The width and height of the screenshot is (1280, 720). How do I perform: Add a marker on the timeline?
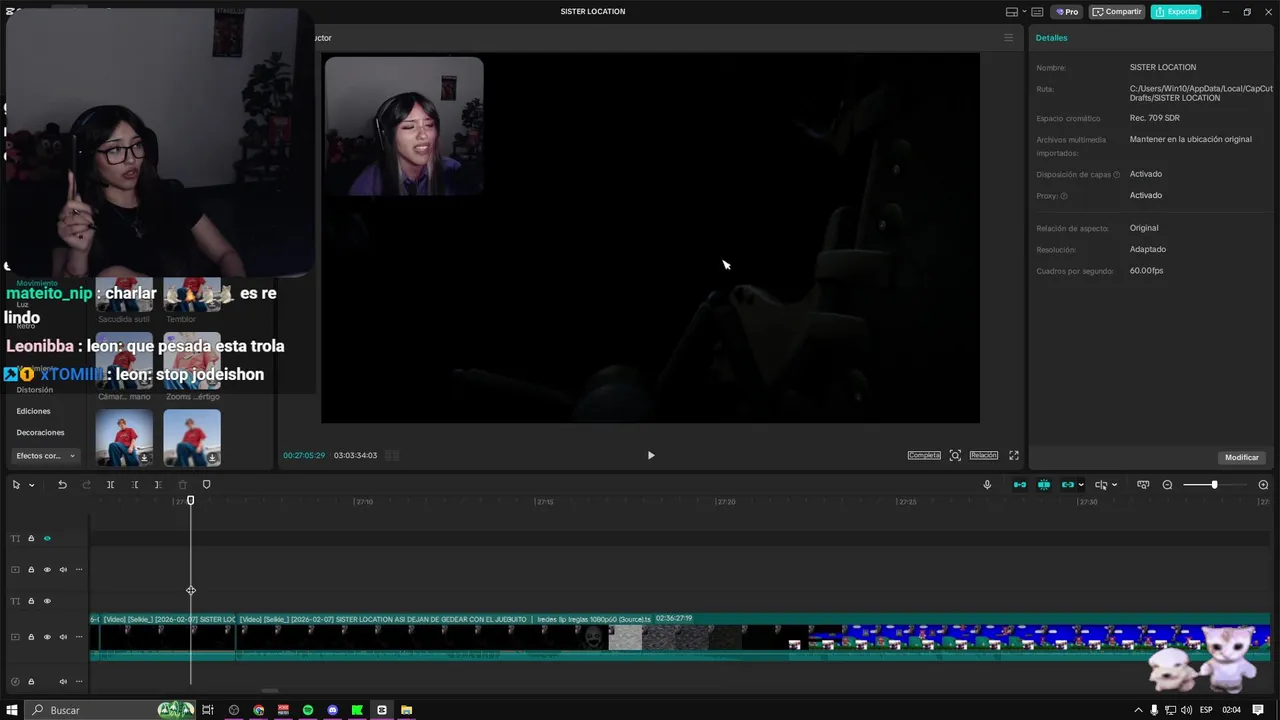coord(206,485)
